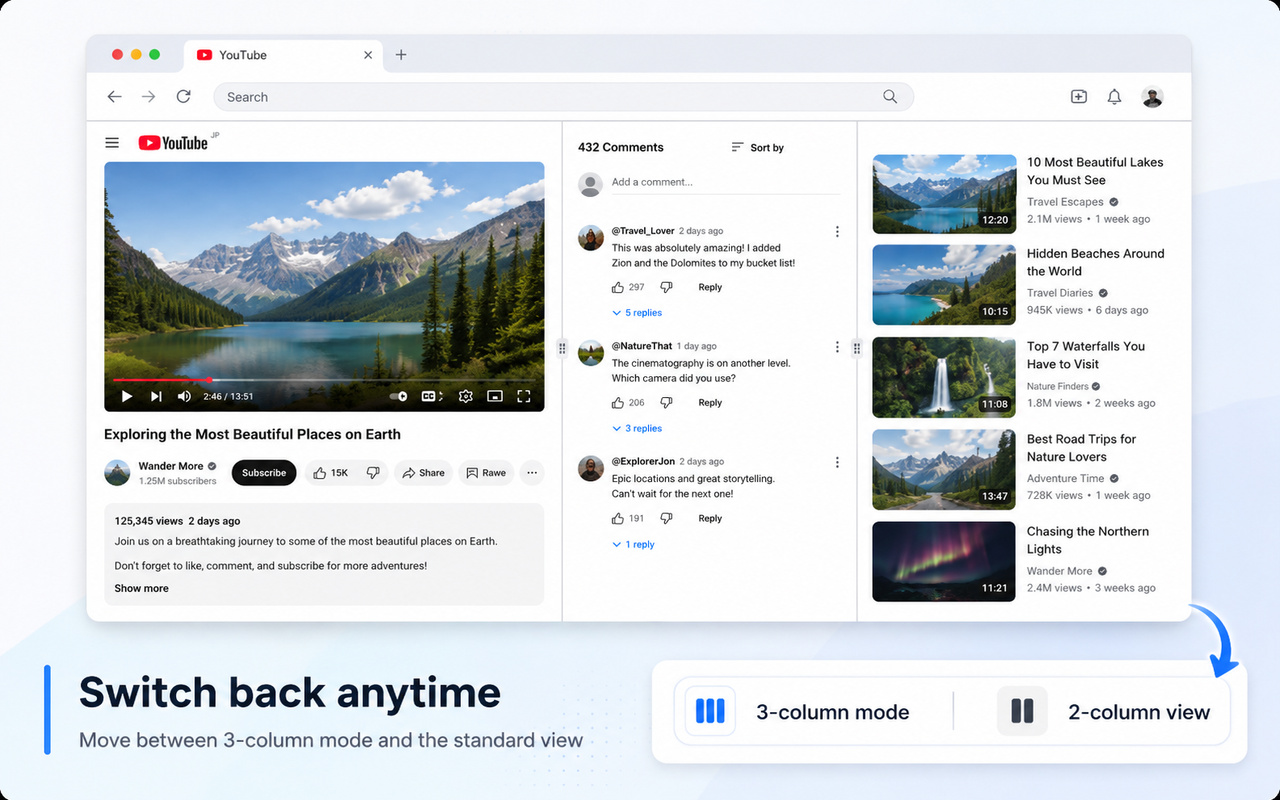
Task: Open the user profile avatar
Action: coord(1152,97)
